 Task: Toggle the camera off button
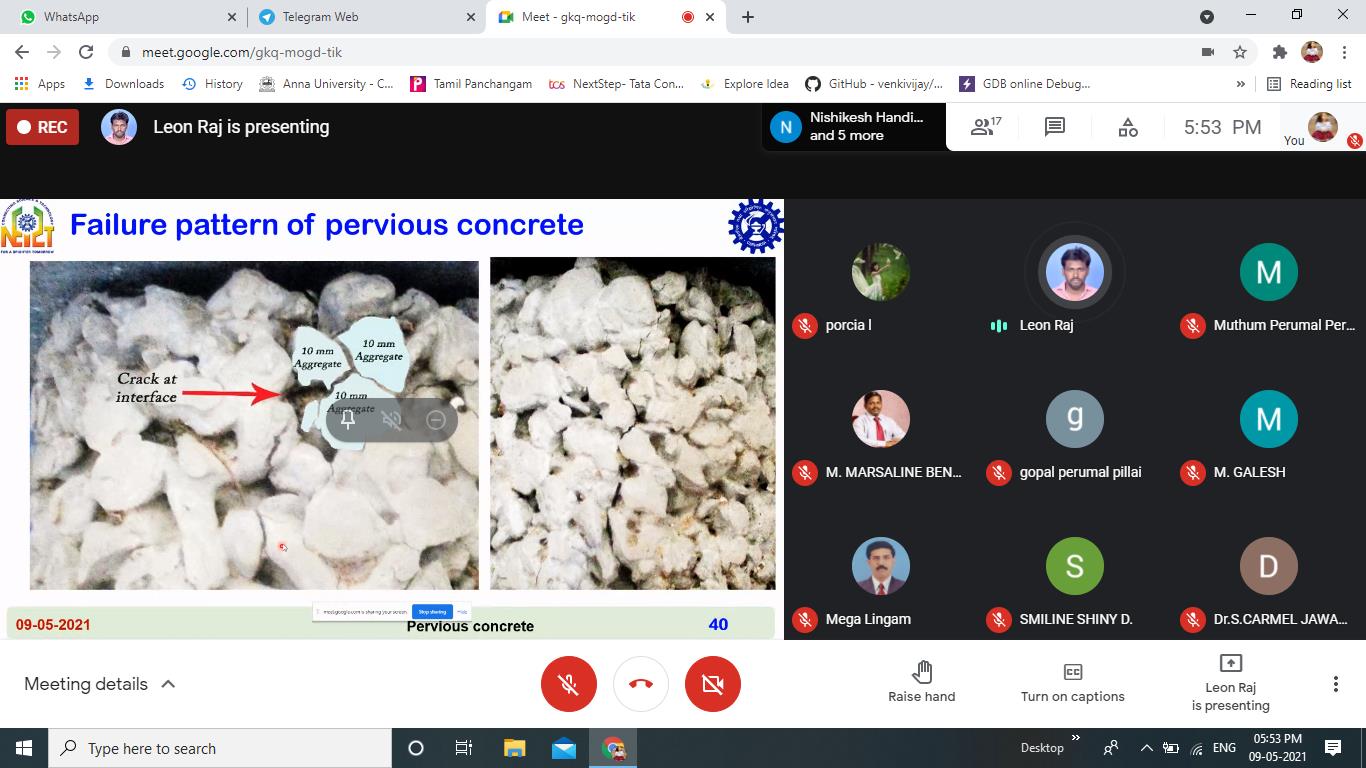(712, 684)
